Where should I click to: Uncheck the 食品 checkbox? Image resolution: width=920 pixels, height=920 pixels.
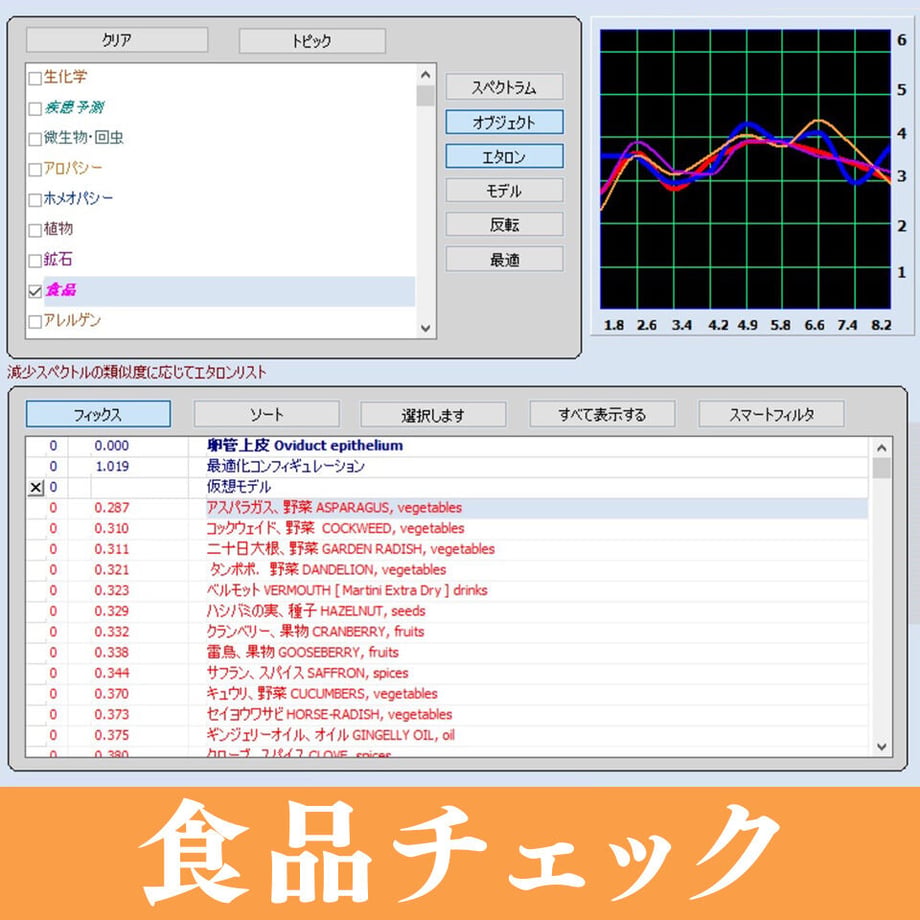pos(35,291)
